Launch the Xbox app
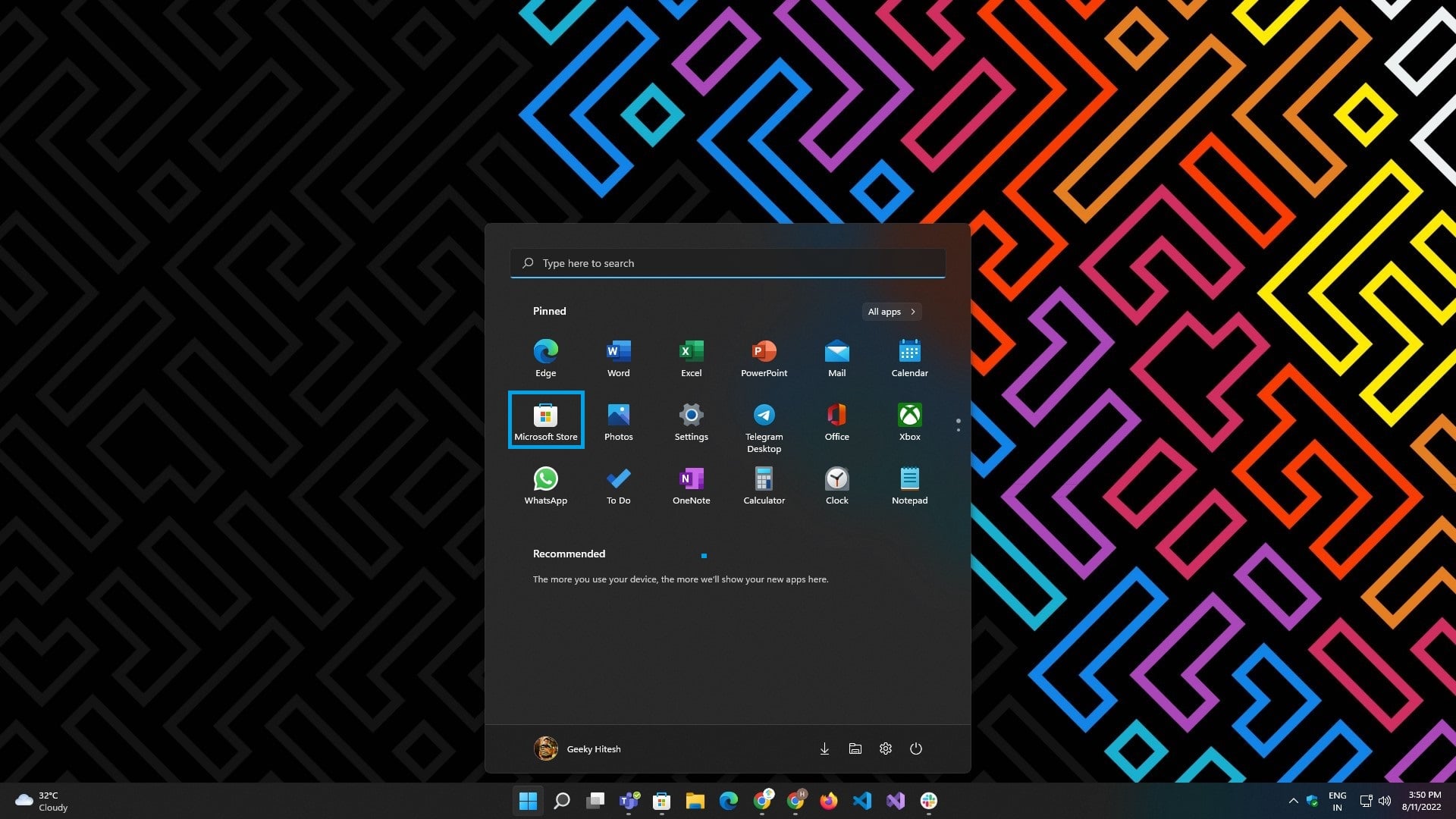The image size is (1456, 819). tap(909, 422)
